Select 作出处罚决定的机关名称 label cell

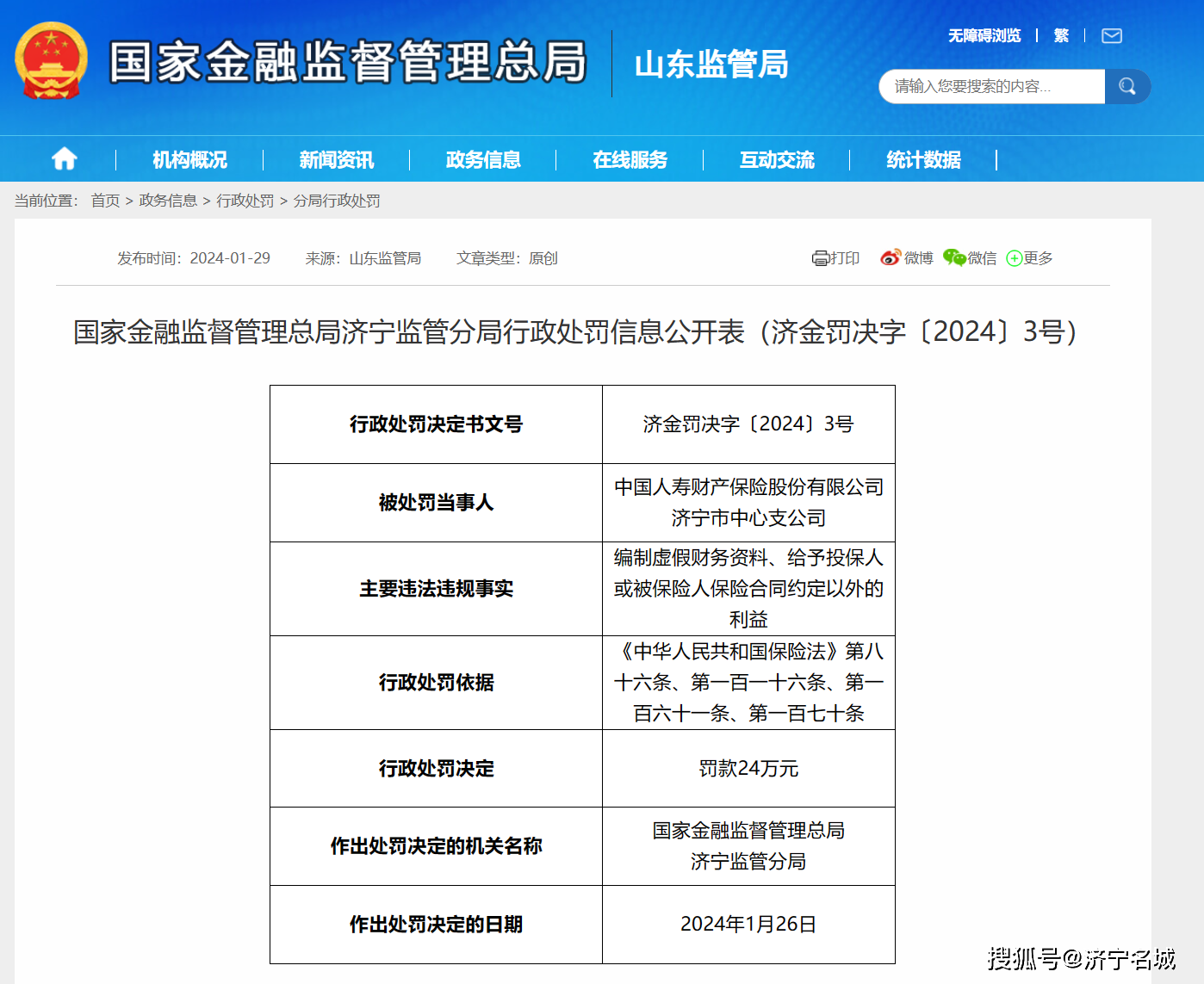coord(436,846)
